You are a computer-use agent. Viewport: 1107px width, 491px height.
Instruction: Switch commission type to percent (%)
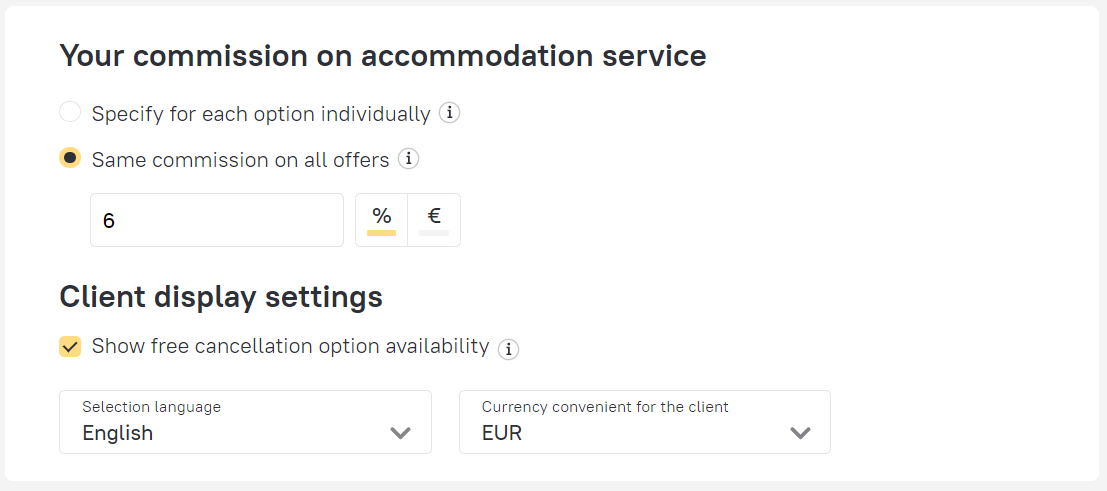pyautogui.click(x=381, y=219)
